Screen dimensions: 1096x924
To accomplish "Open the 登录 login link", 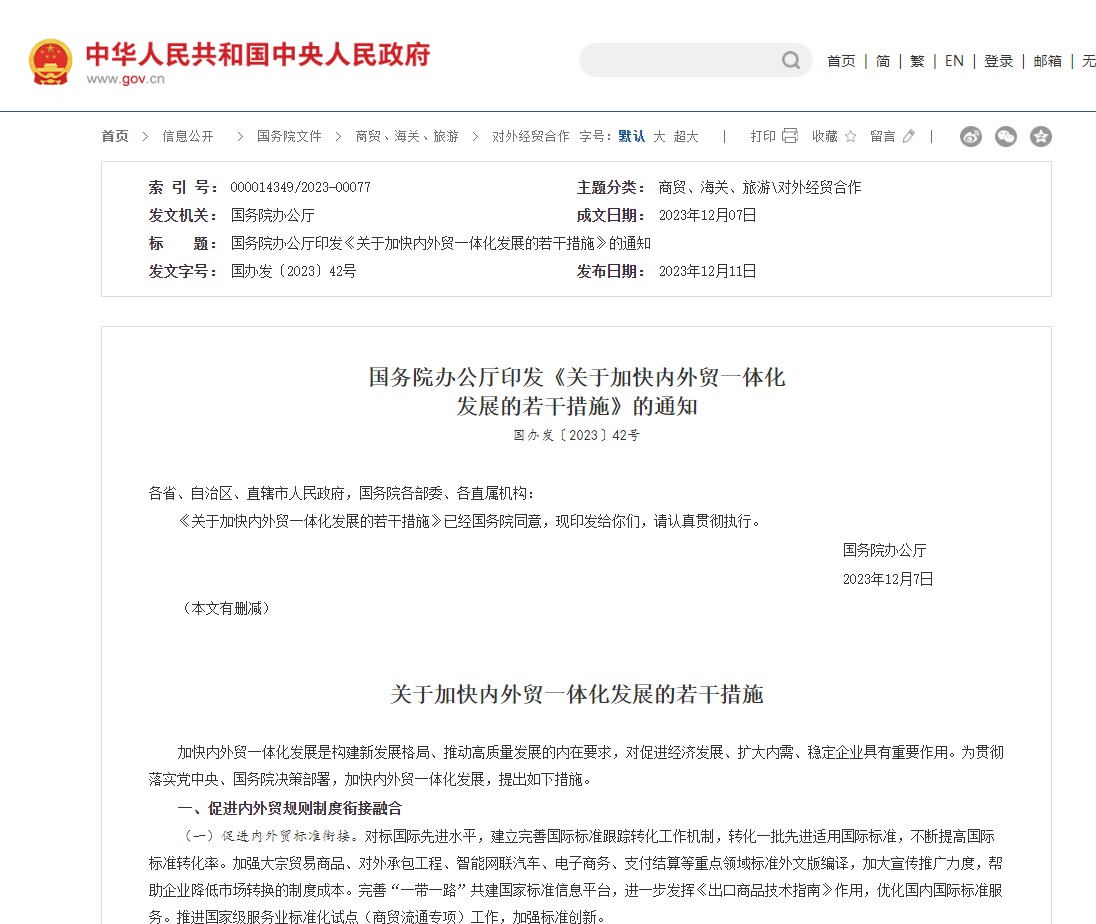I will [x=998, y=61].
